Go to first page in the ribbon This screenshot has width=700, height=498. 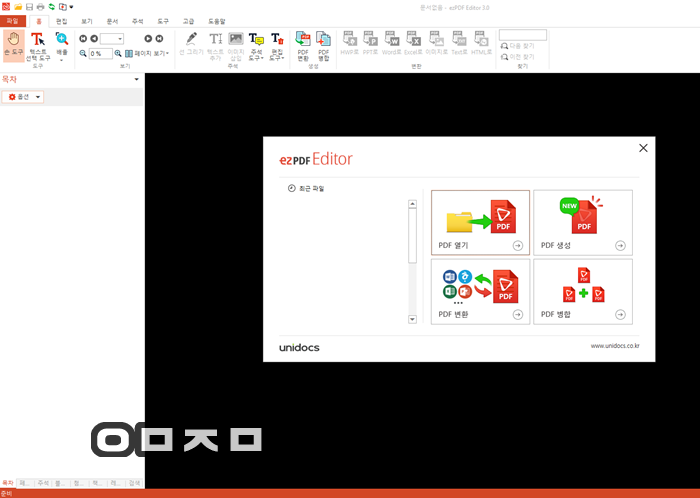coord(83,39)
